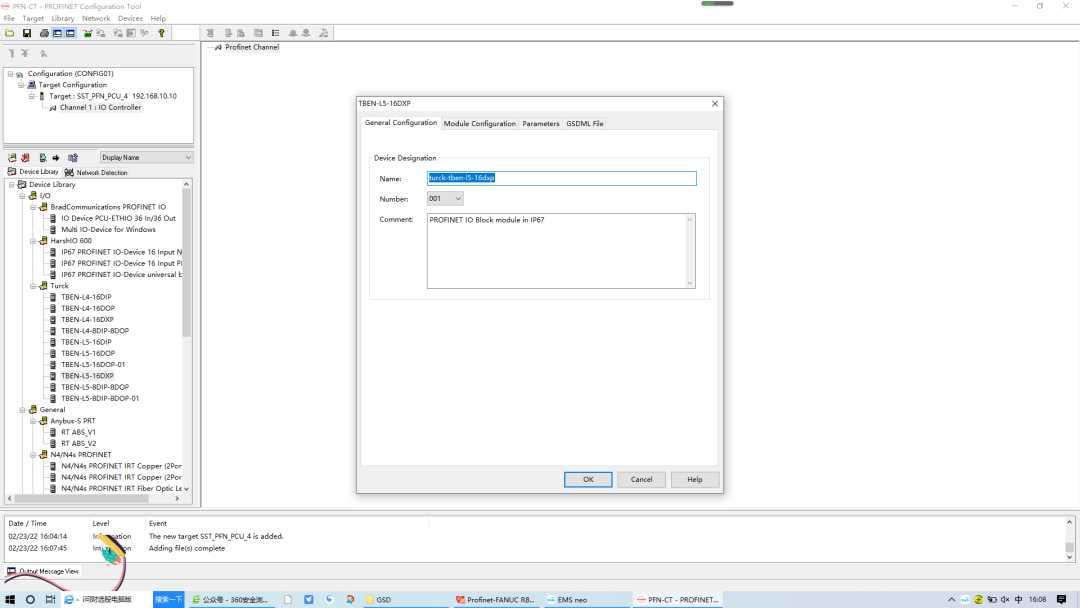Open a configuration file using toolbar icon
This screenshot has width=1080, height=608.
(x=9, y=32)
